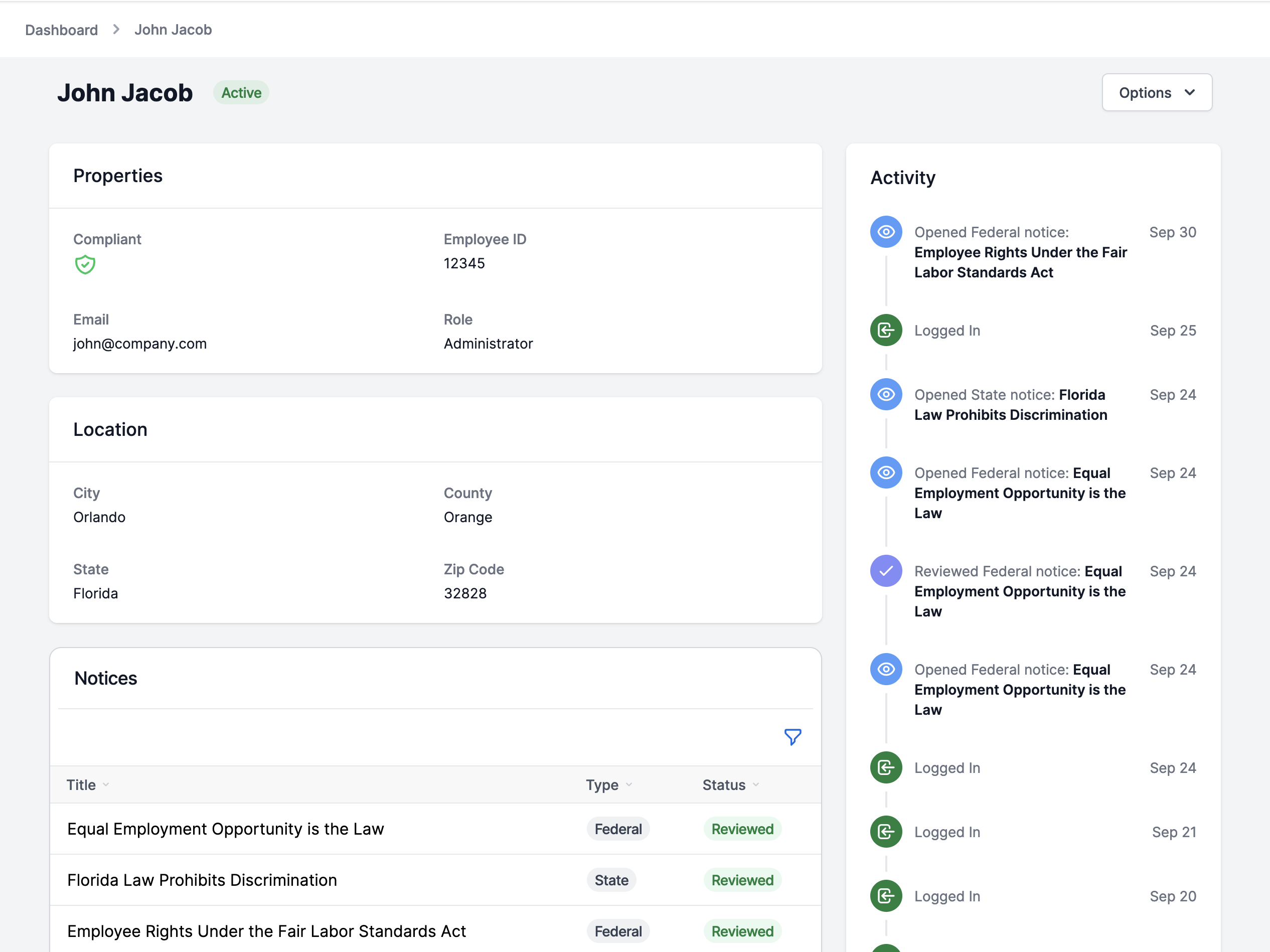1270x952 pixels.
Task: Click the purple checkmark Reviewed activity icon
Action: (x=886, y=571)
